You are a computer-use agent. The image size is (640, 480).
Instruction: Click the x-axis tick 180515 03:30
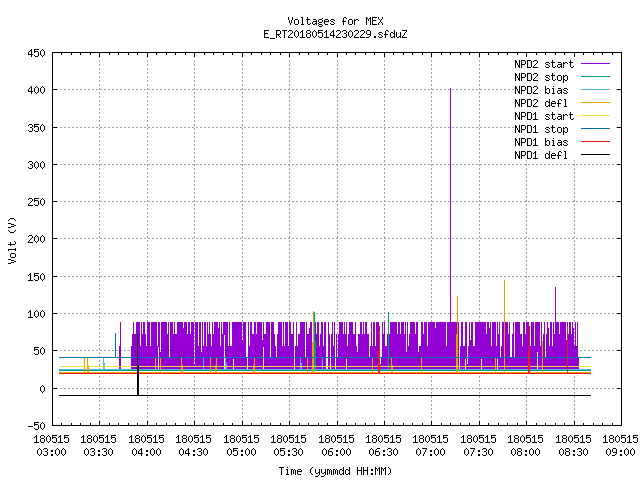(98, 446)
